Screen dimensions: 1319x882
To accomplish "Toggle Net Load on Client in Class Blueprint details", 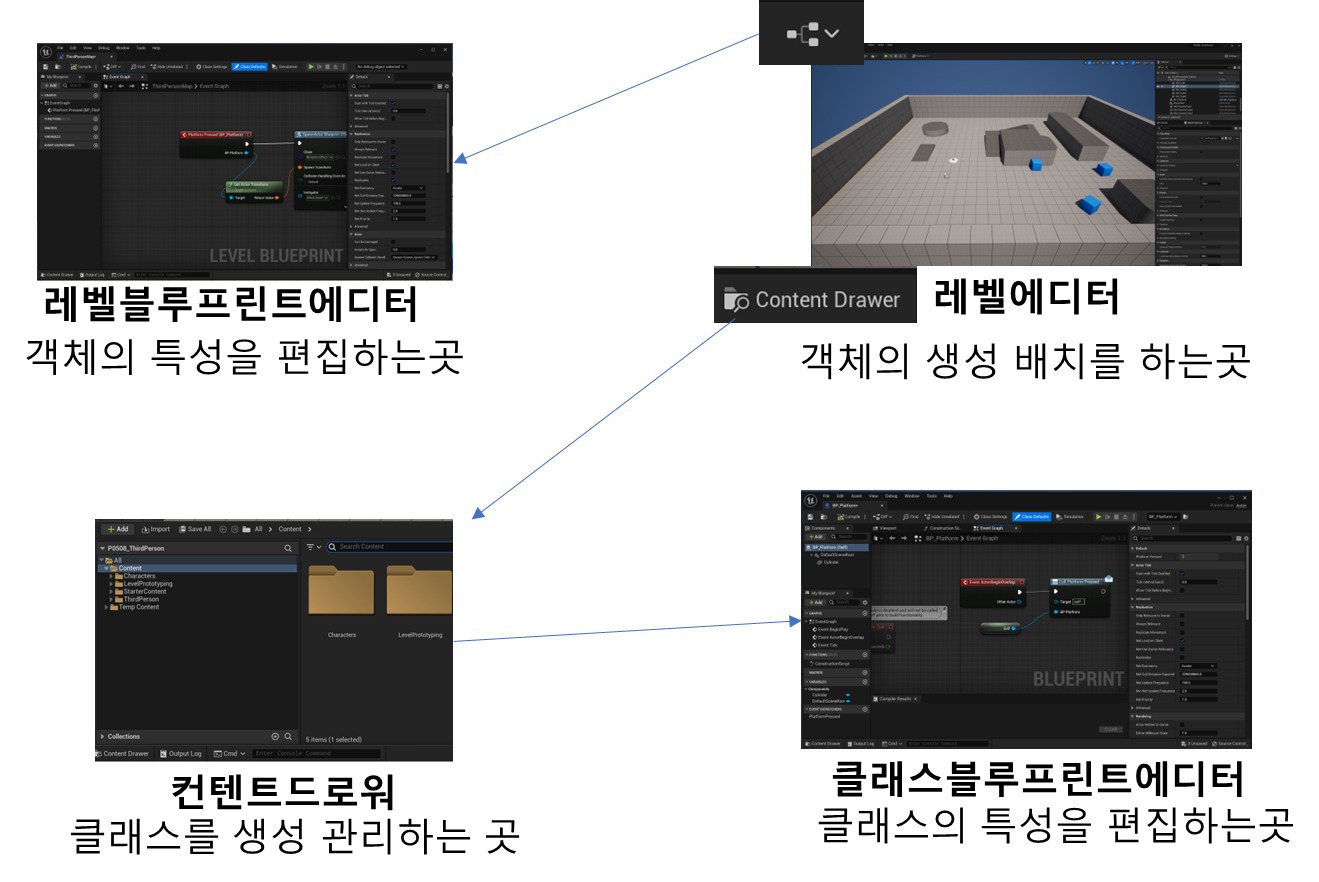I will [x=1181, y=641].
